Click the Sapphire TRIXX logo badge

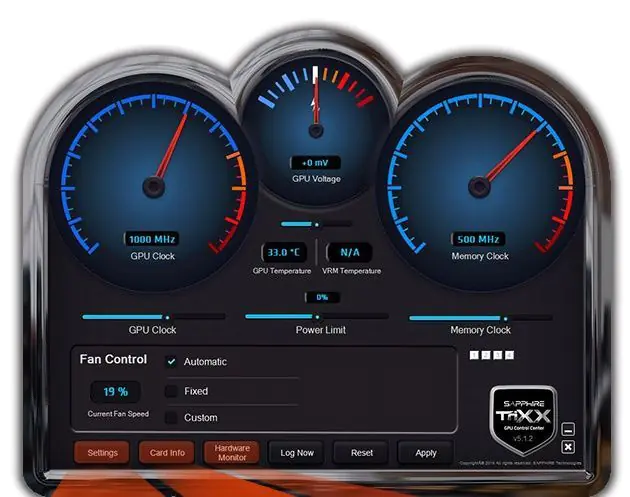(523, 420)
